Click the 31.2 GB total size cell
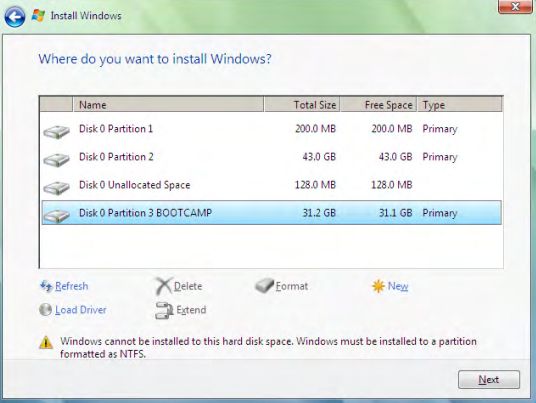This screenshot has width=536, height=403. [x=319, y=213]
